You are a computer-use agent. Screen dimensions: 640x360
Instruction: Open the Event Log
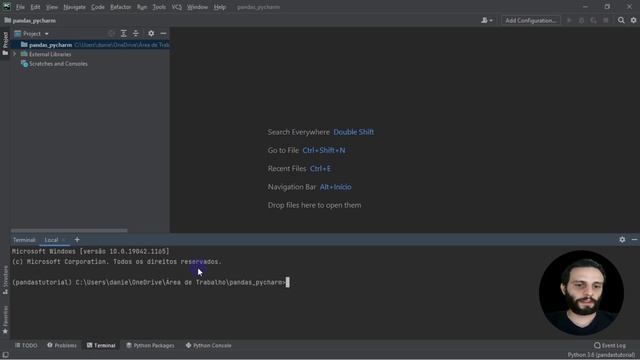609,345
